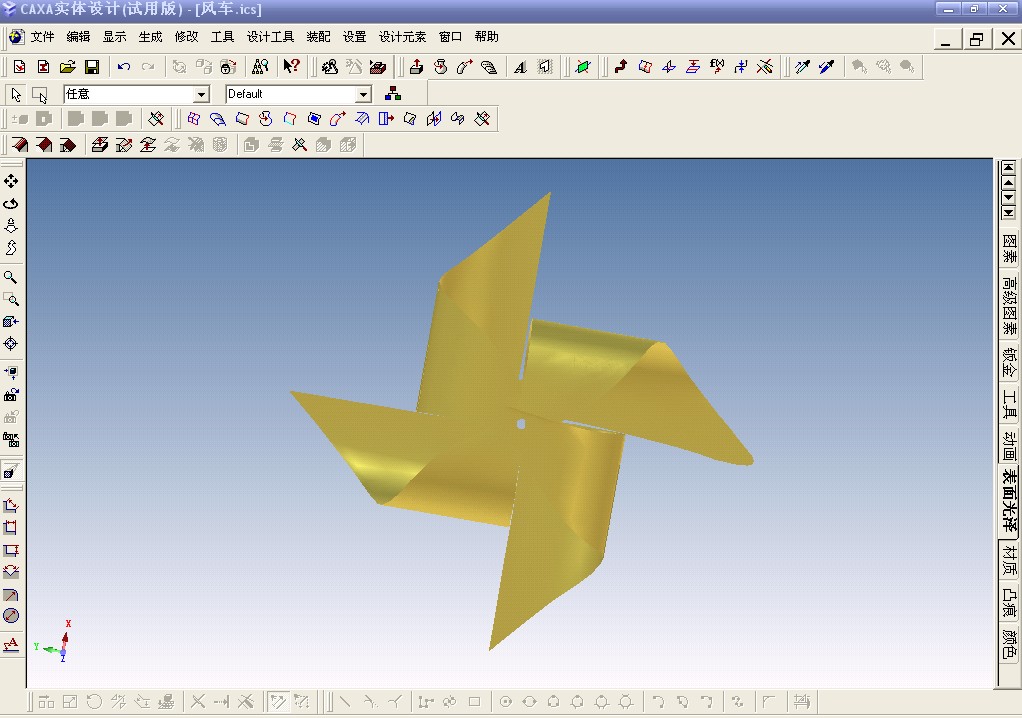1022x718 pixels.
Task: Click the fit target crosshair view icon
Action: [x=11, y=344]
